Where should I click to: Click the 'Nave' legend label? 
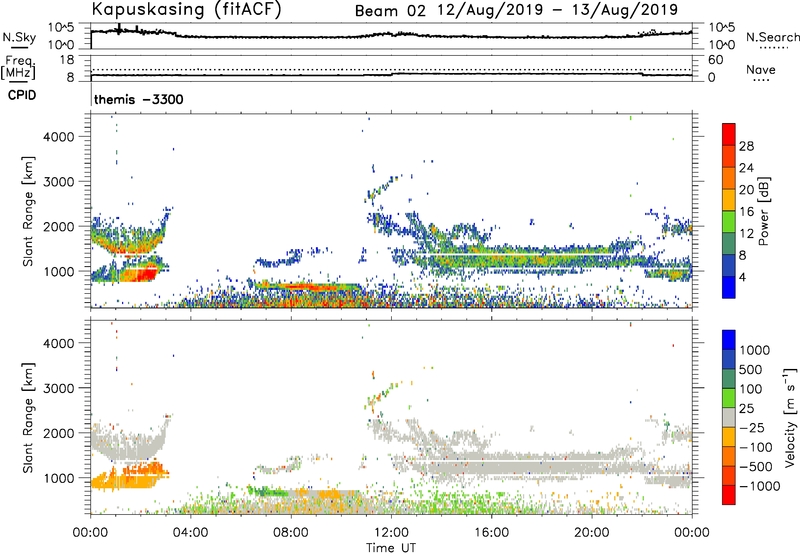761,69
